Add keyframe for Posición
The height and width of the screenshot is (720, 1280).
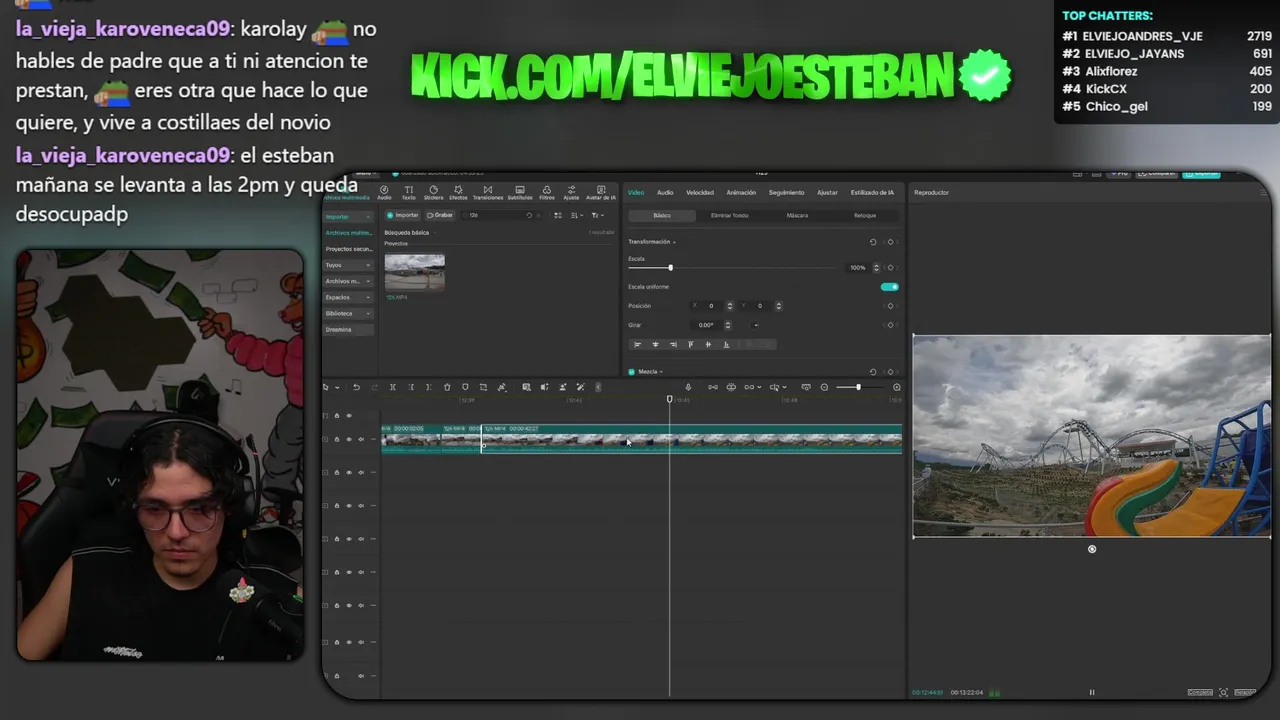click(x=890, y=306)
